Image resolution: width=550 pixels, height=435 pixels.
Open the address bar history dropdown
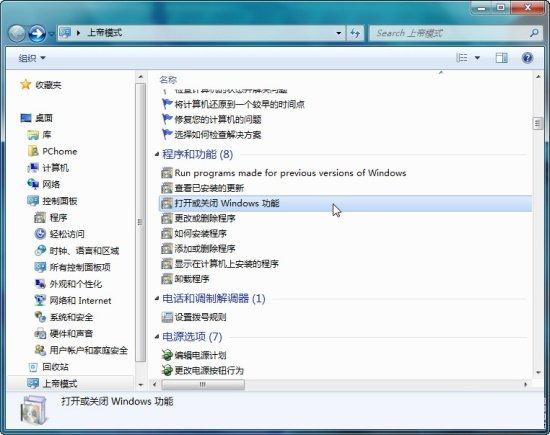338,33
